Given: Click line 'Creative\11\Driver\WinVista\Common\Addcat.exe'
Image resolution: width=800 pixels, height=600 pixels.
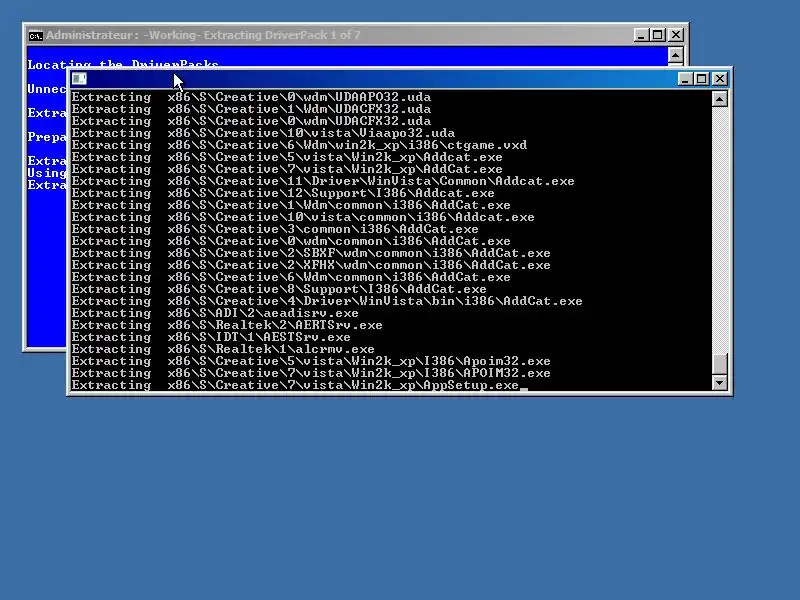Looking at the screenshot, I should point(323,181).
